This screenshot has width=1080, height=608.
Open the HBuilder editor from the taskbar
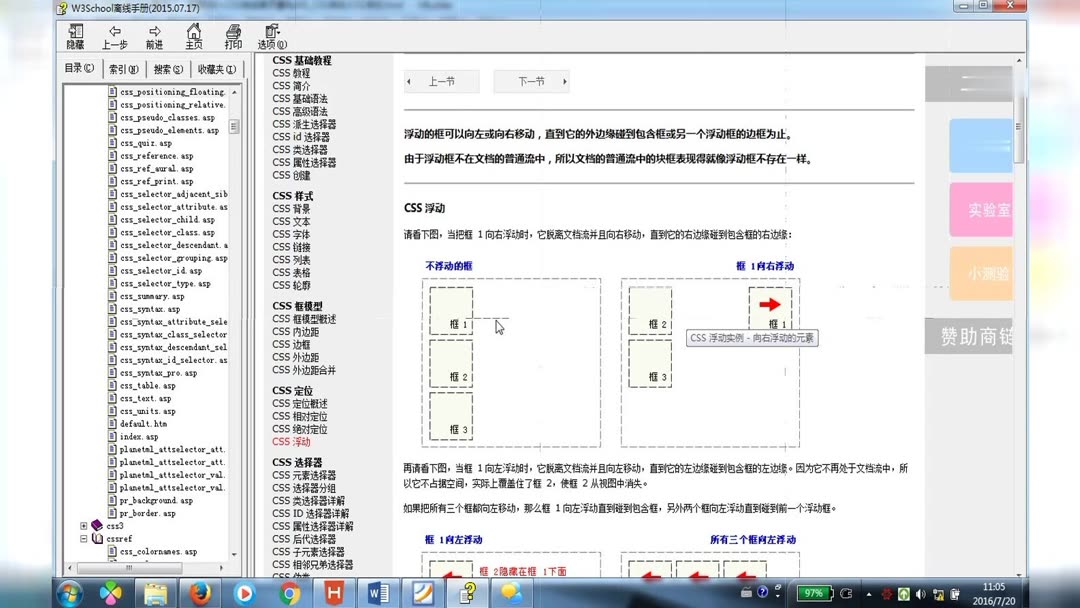point(334,594)
